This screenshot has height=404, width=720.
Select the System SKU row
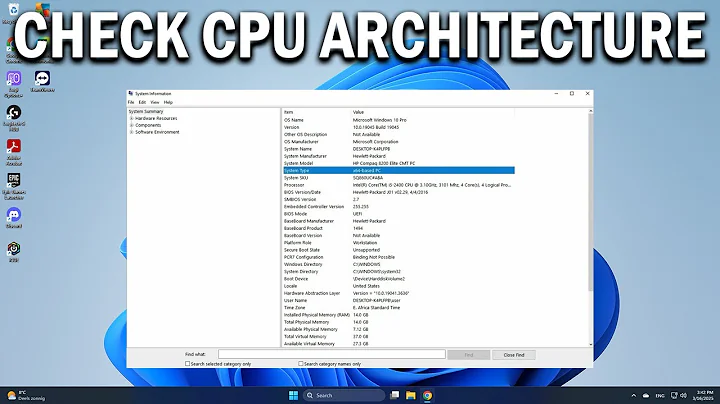(399, 178)
